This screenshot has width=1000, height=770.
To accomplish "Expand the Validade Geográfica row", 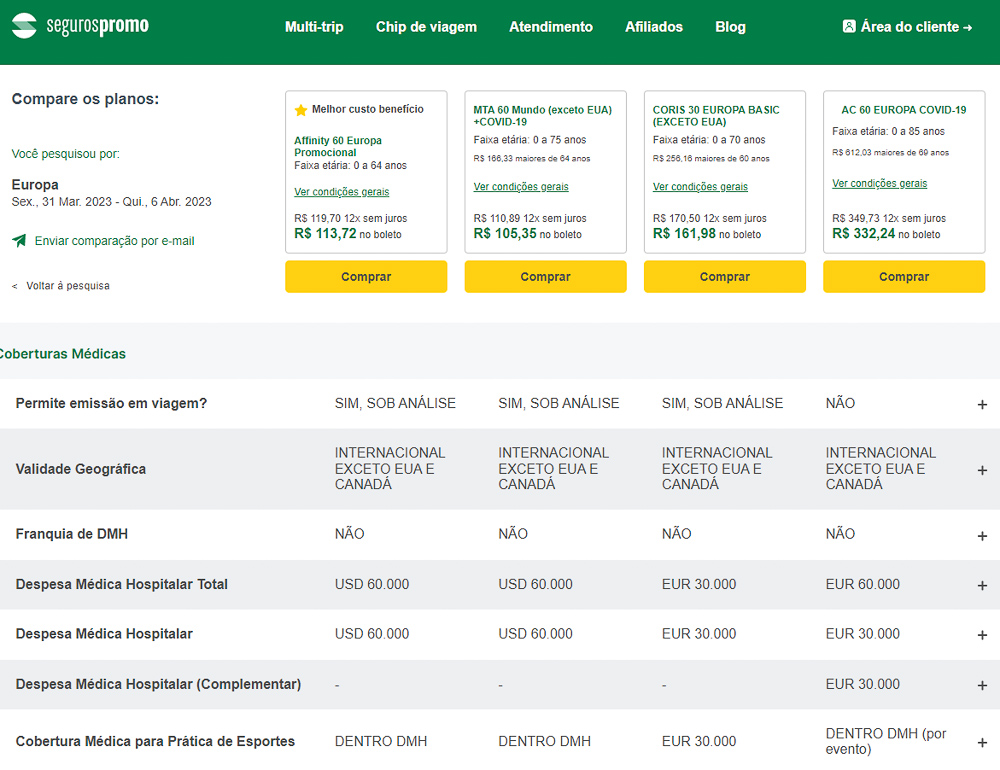I will [x=982, y=470].
